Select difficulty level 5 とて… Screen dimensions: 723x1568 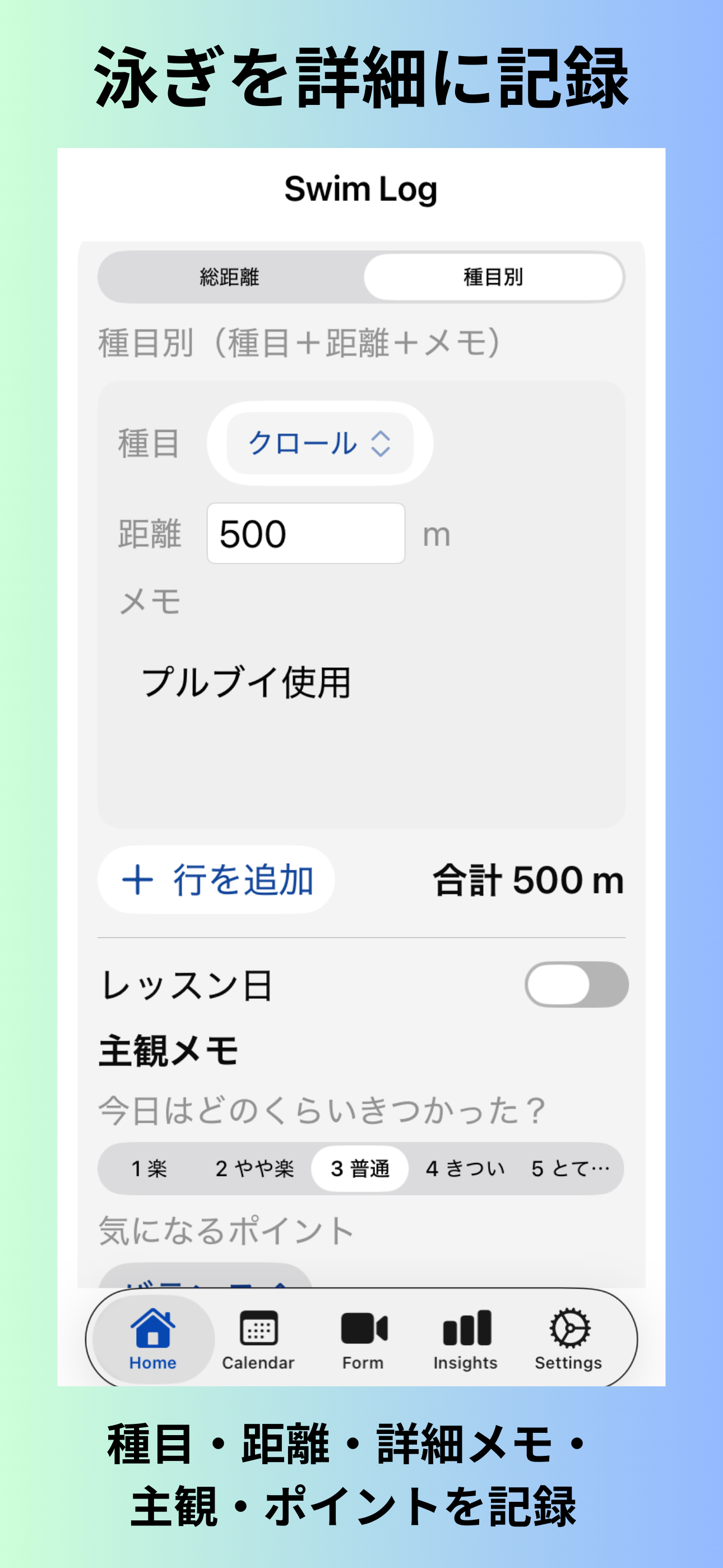tap(570, 1169)
